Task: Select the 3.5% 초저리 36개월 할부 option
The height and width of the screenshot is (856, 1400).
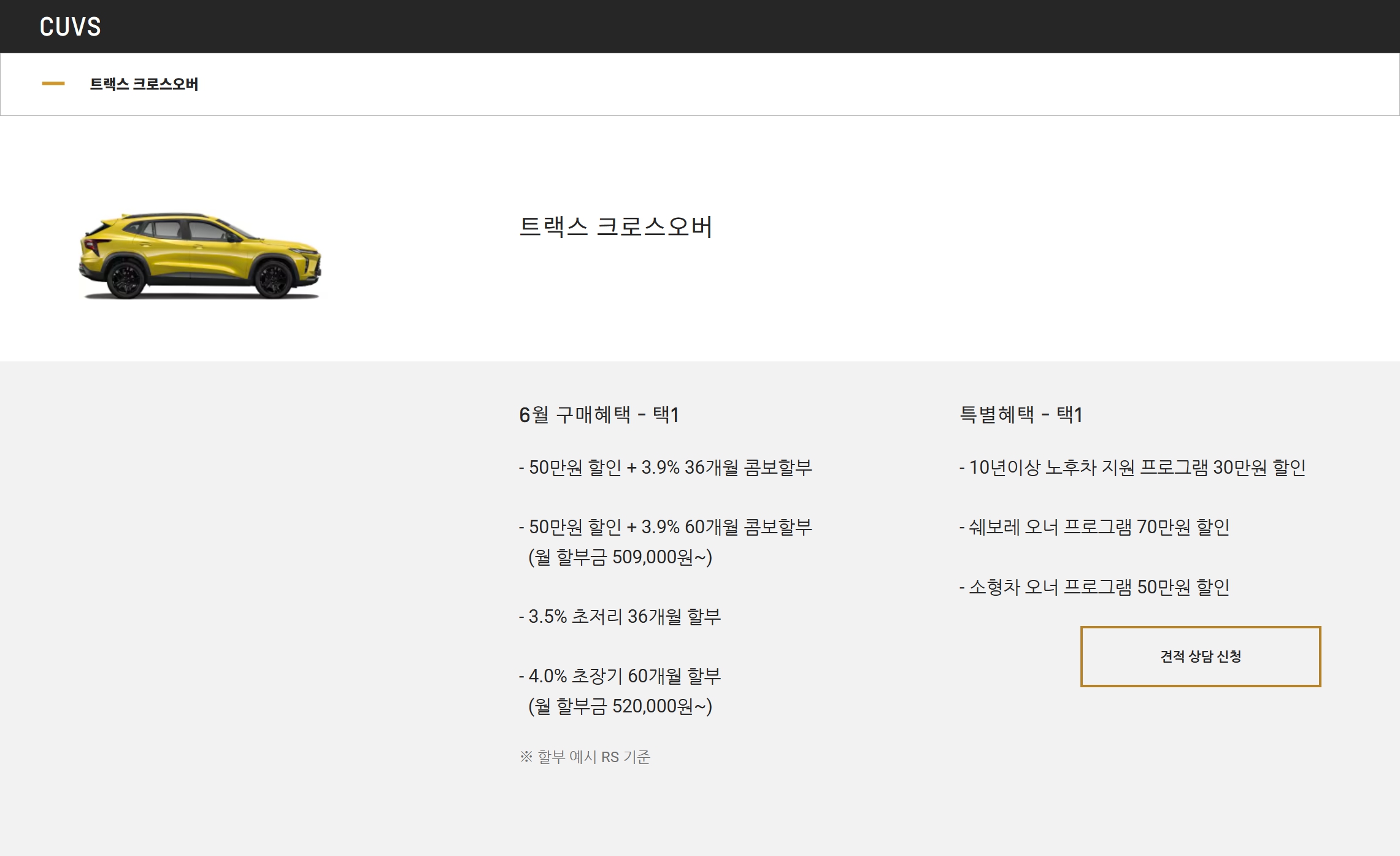Action: click(620, 617)
